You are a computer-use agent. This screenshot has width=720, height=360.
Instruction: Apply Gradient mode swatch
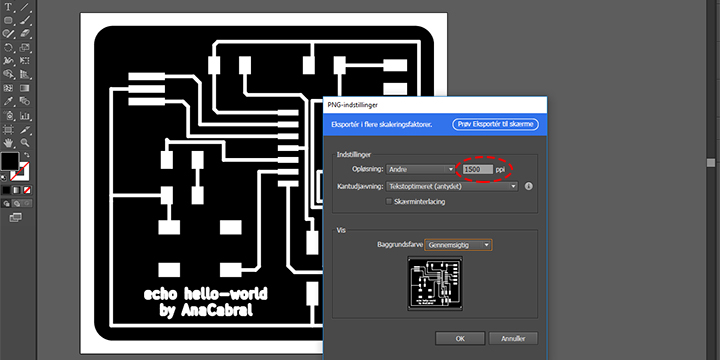point(17,190)
